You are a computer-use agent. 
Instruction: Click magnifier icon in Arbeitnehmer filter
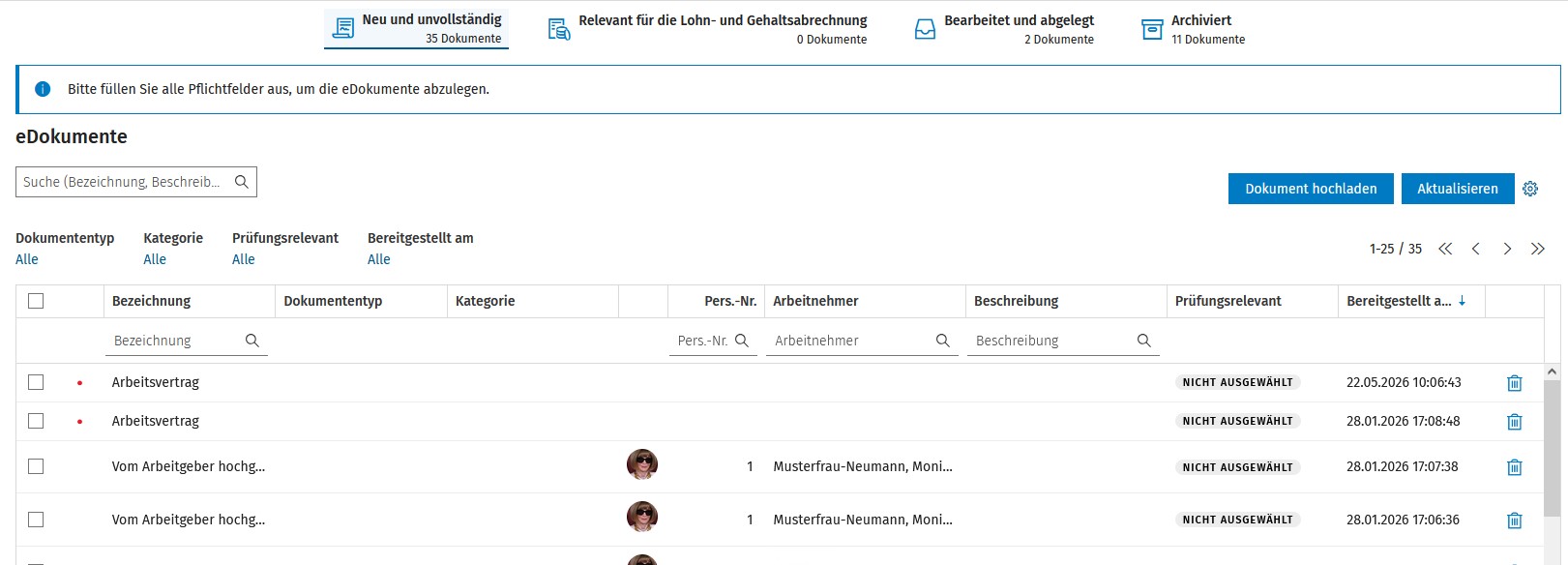click(x=943, y=341)
